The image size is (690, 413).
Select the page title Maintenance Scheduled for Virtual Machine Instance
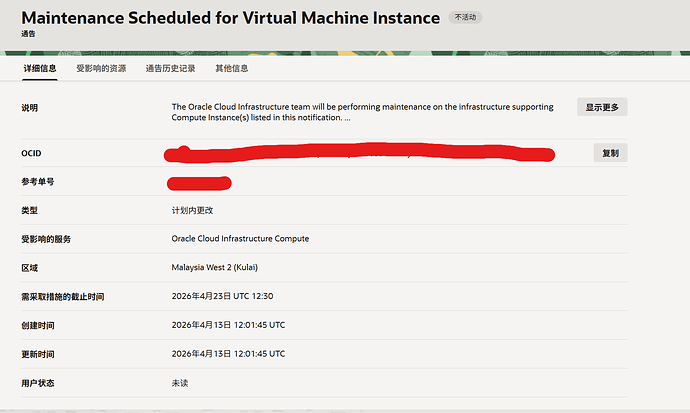(x=231, y=18)
